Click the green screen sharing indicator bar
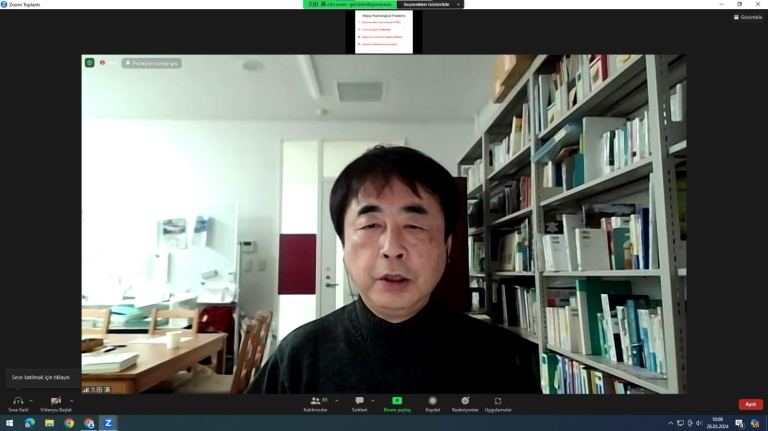The height and width of the screenshot is (431, 768). pos(350,5)
